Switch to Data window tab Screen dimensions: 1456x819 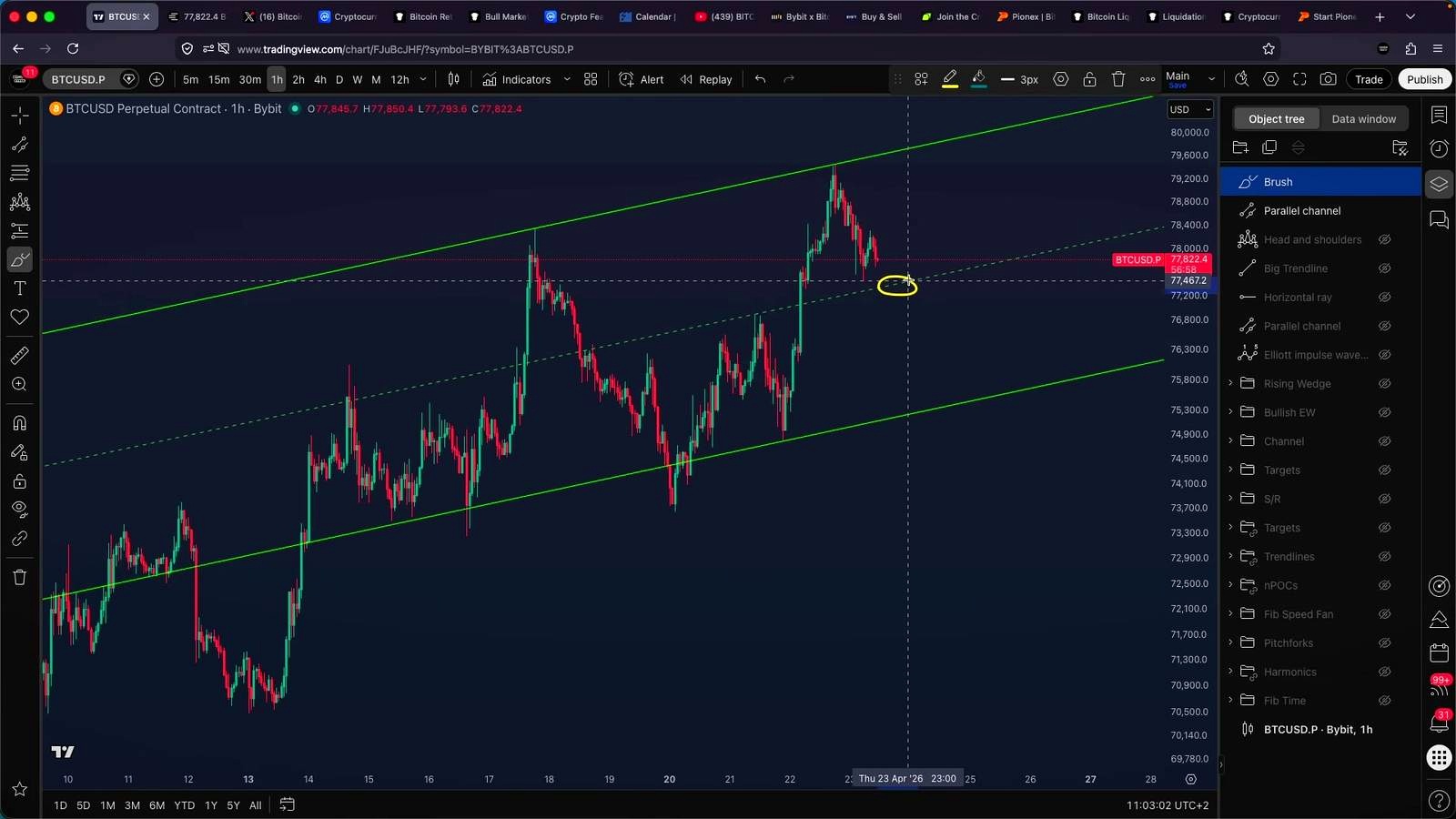click(x=1363, y=118)
